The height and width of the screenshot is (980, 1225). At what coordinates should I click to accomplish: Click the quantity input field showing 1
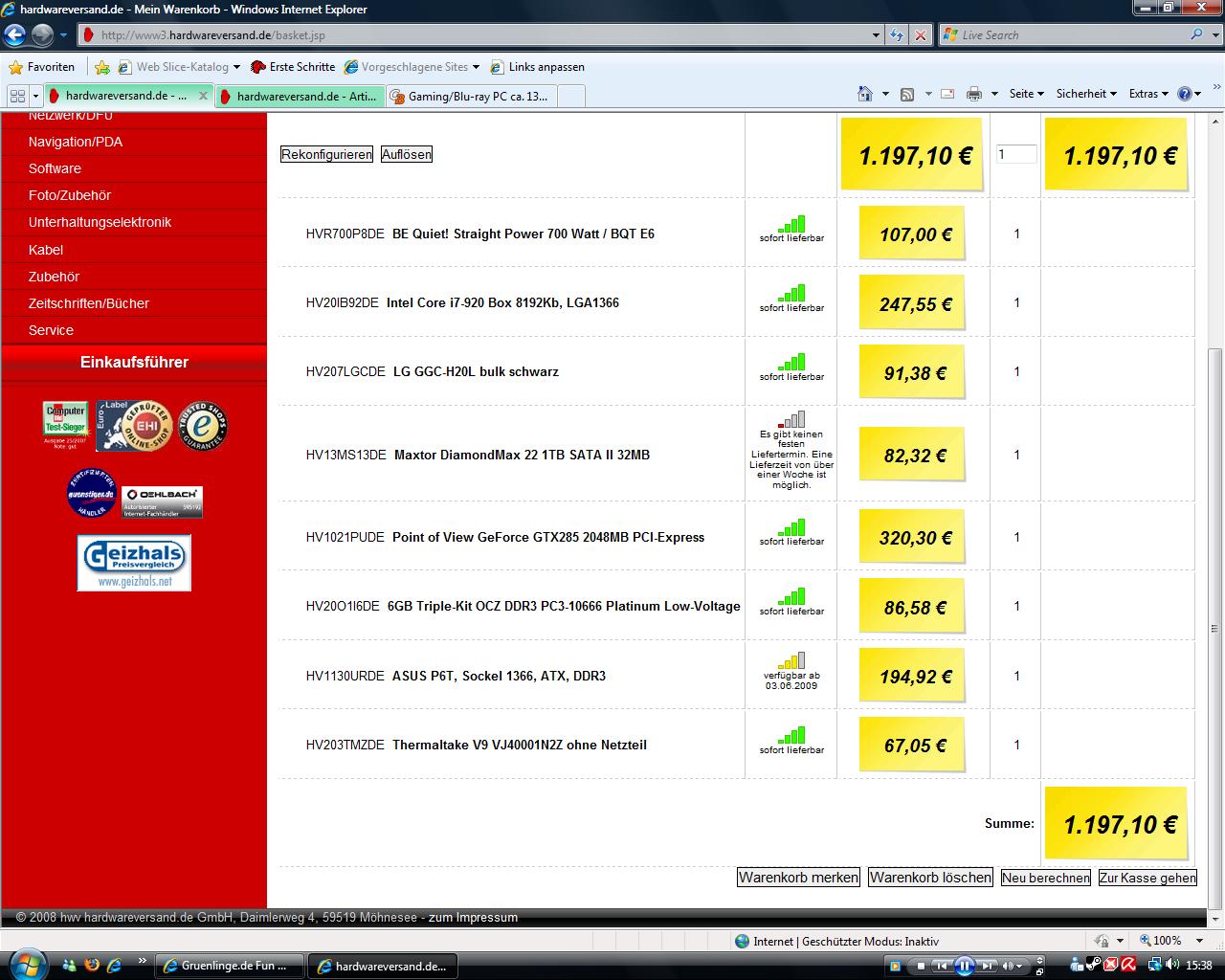coord(1016,154)
